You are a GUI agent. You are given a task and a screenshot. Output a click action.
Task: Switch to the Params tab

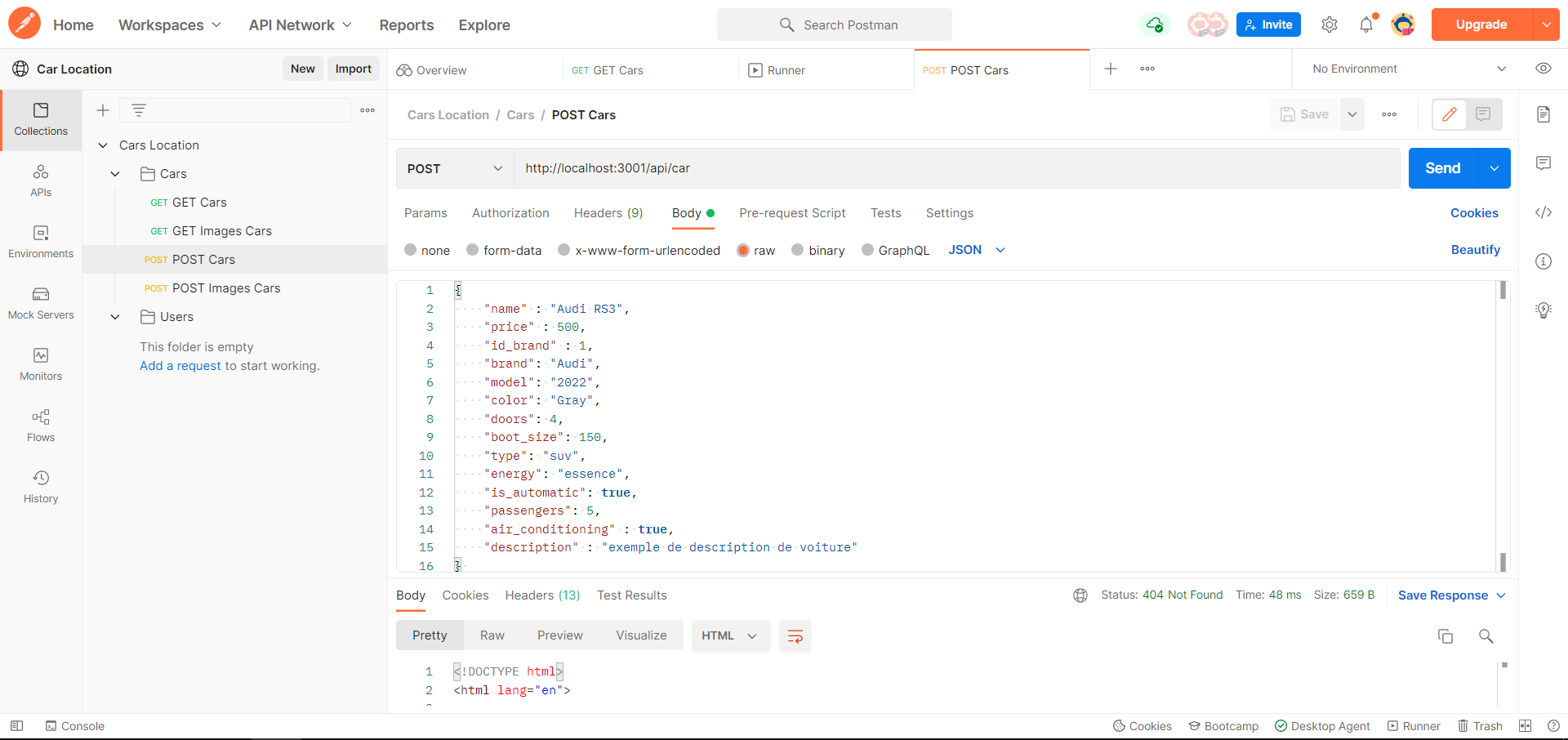coord(425,213)
